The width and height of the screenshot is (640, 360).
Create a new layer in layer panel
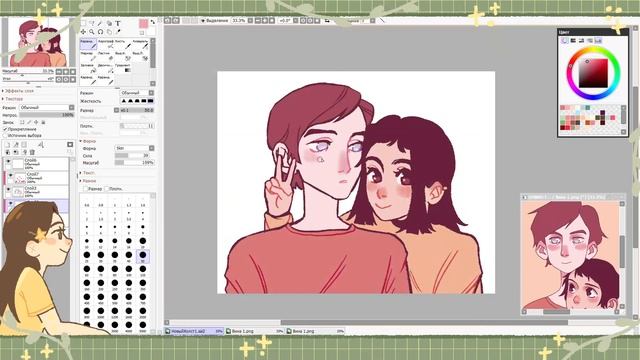click(7, 144)
